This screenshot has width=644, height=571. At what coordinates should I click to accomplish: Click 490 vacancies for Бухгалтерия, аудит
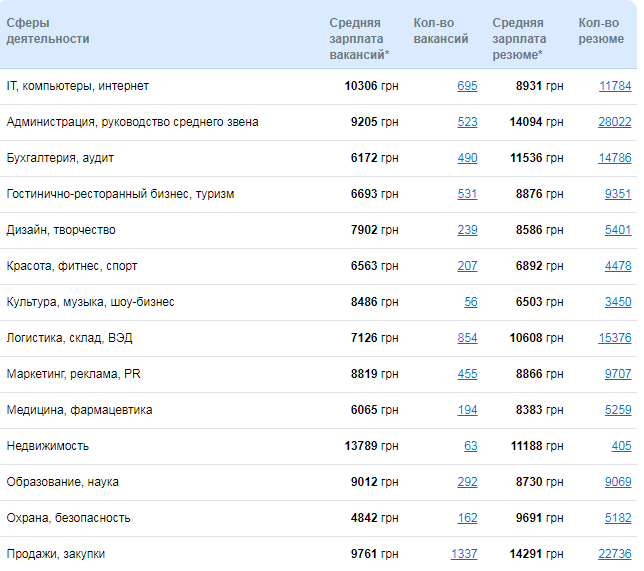pos(467,158)
